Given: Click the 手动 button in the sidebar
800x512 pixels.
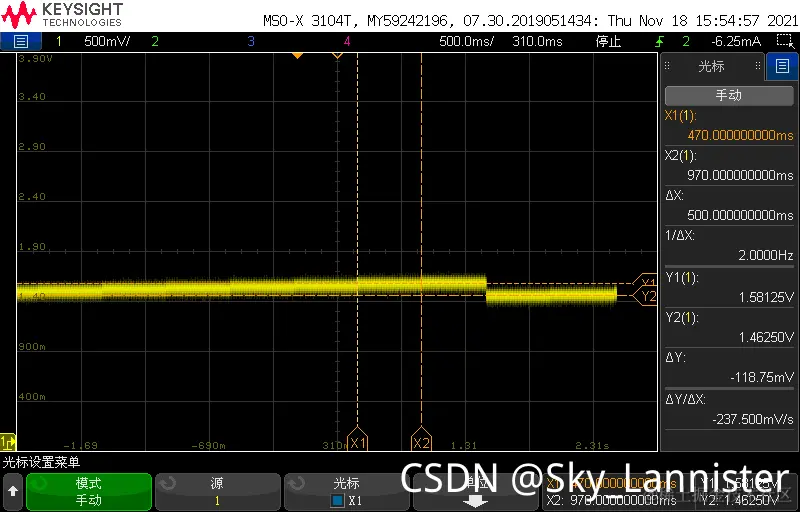Looking at the screenshot, I should click(x=729, y=95).
